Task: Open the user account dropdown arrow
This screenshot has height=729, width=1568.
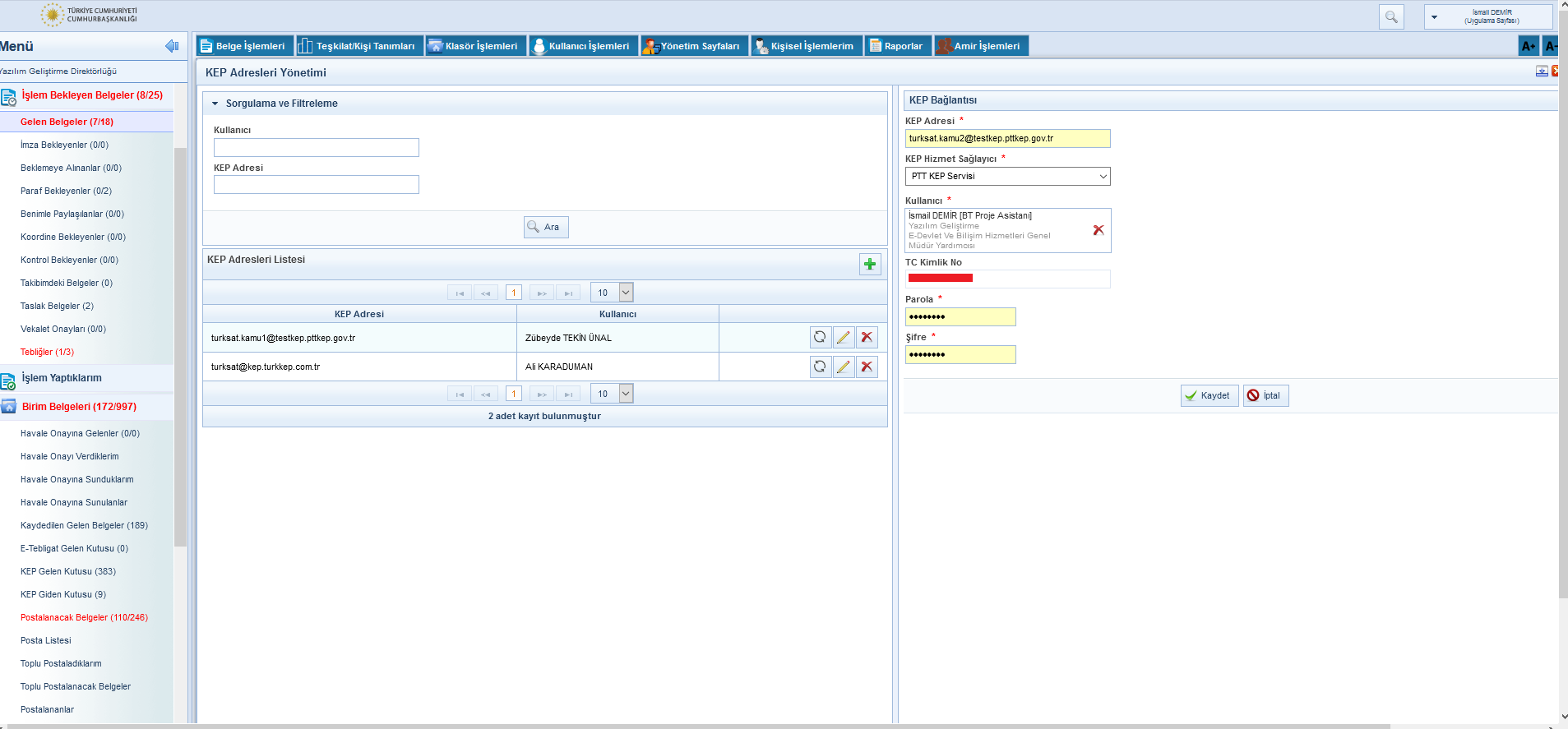Action: click(1434, 16)
